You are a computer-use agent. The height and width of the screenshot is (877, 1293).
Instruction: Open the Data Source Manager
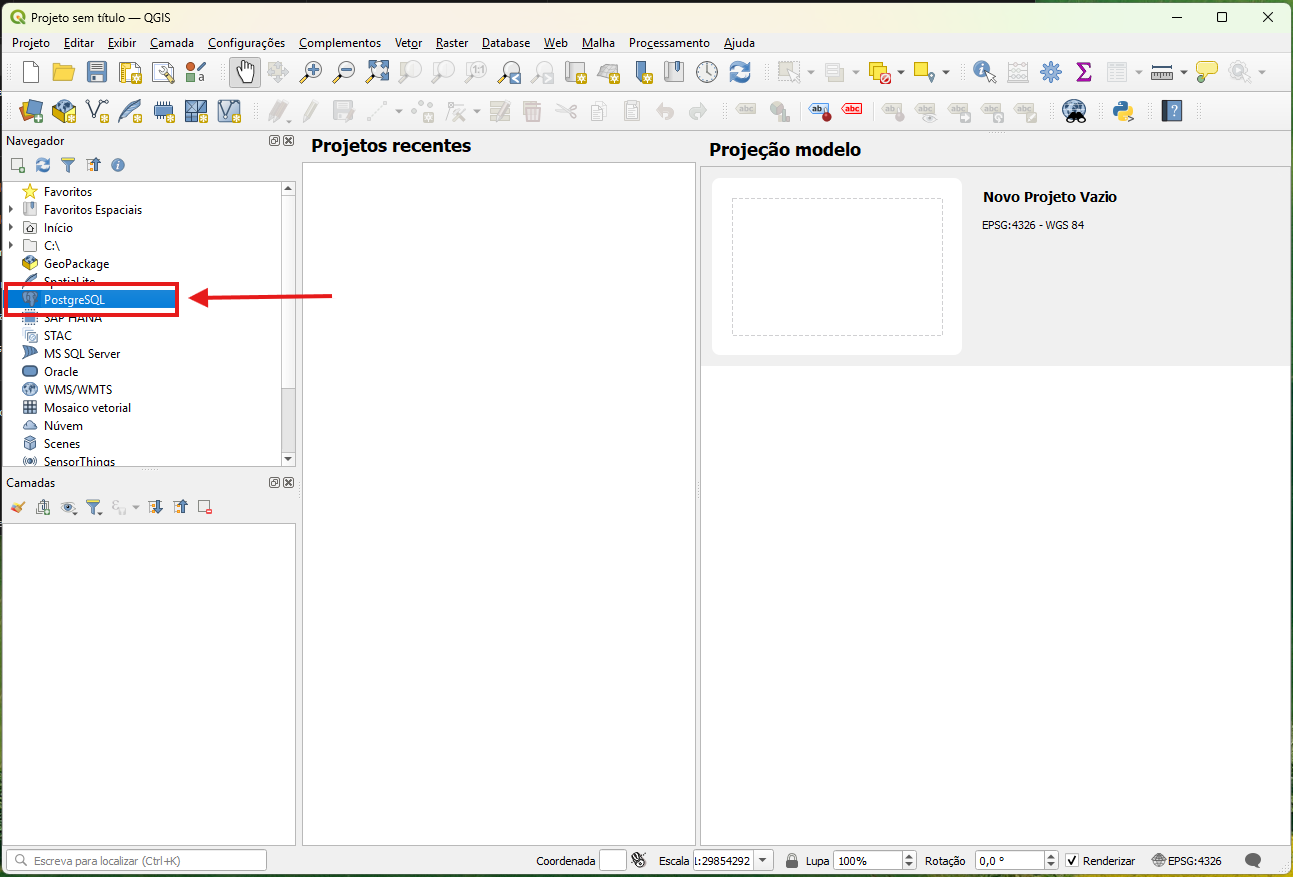click(x=31, y=110)
